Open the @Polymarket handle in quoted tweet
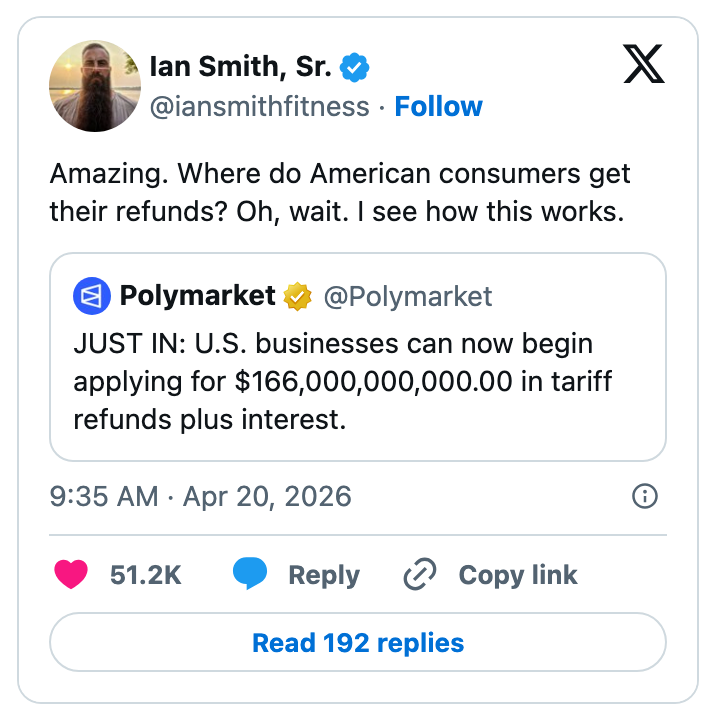This screenshot has height=726, width=722. coord(408,296)
